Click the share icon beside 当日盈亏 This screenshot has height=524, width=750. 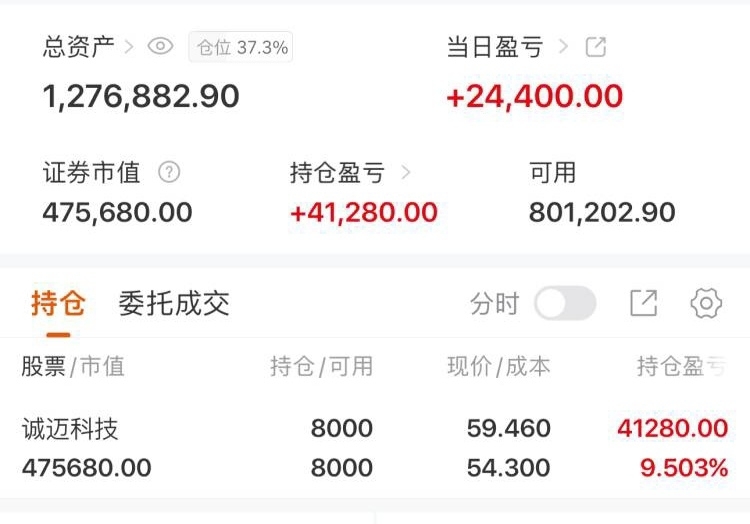click(x=596, y=46)
